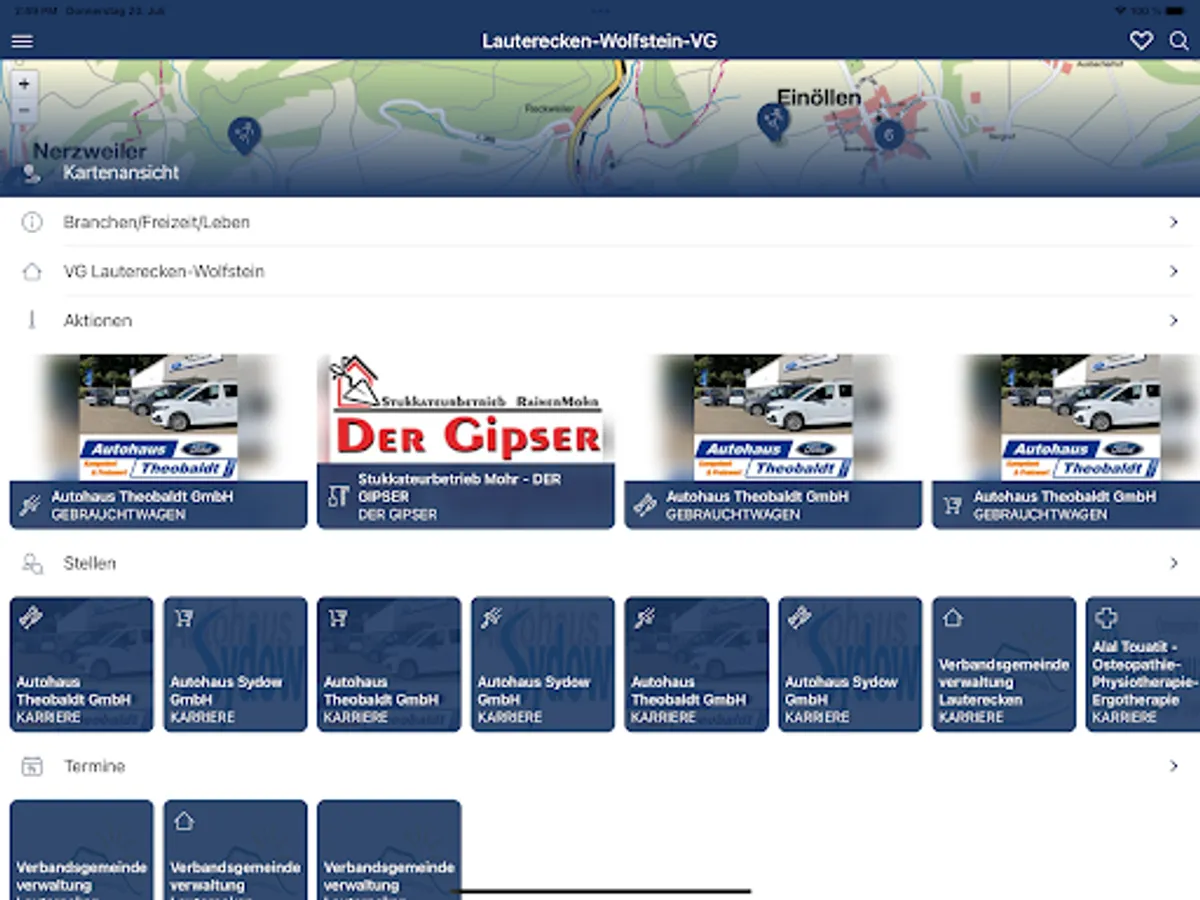The image size is (1200, 900).
Task: Open Alal Touatit Osteopathie Karriere card
Action: 1143,664
